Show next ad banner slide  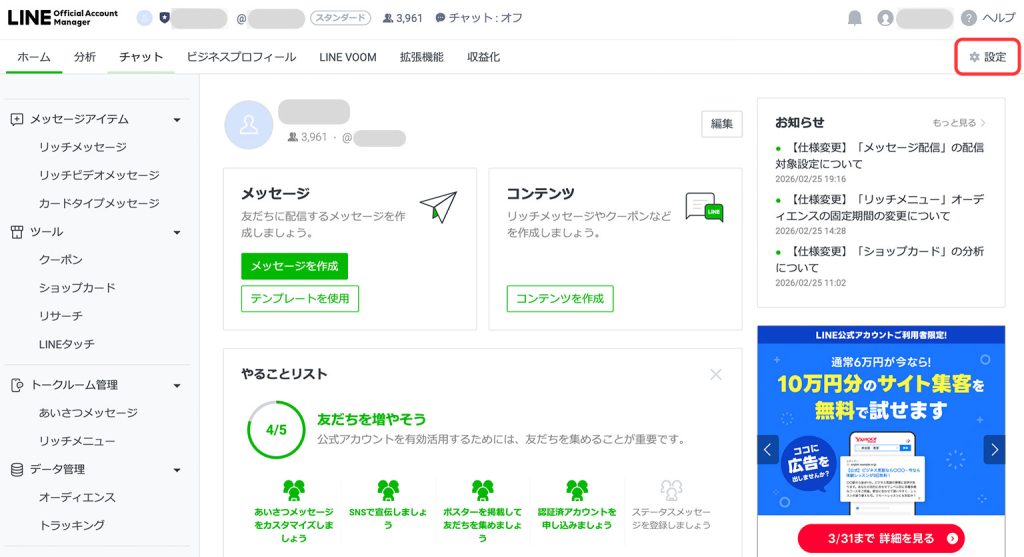(993, 450)
